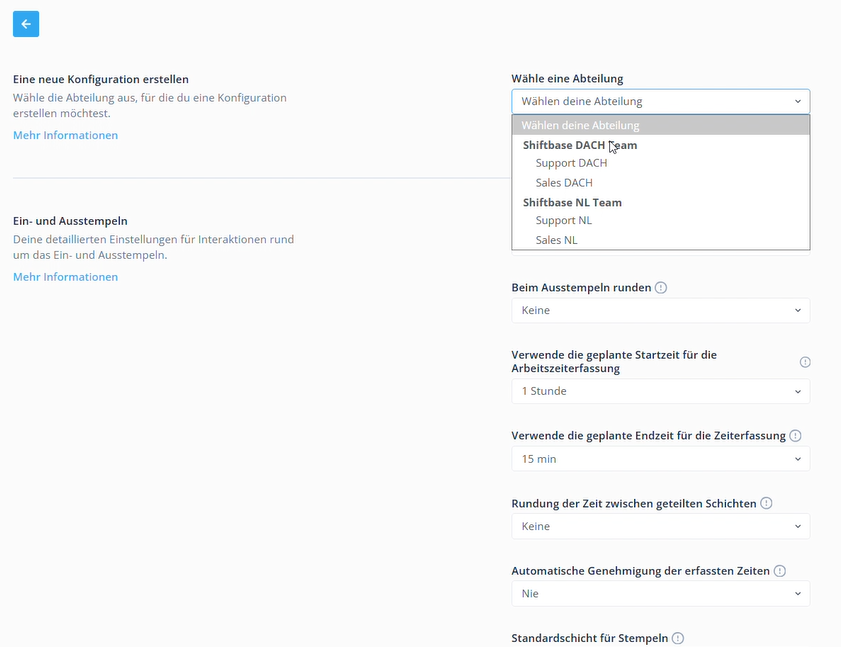The image size is (841, 647).
Task: Collapse the Wähle eine Abteilung select box
Action: (x=661, y=101)
